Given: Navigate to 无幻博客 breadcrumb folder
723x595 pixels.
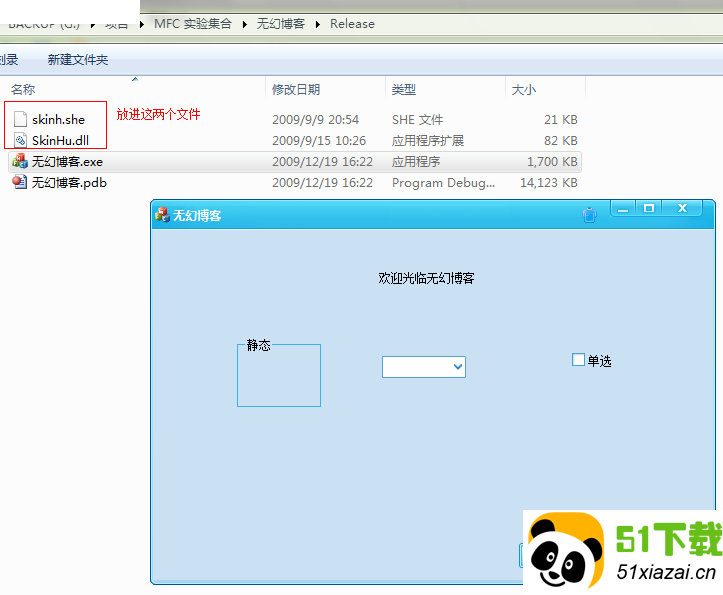Looking at the screenshot, I should (x=281, y=24).
